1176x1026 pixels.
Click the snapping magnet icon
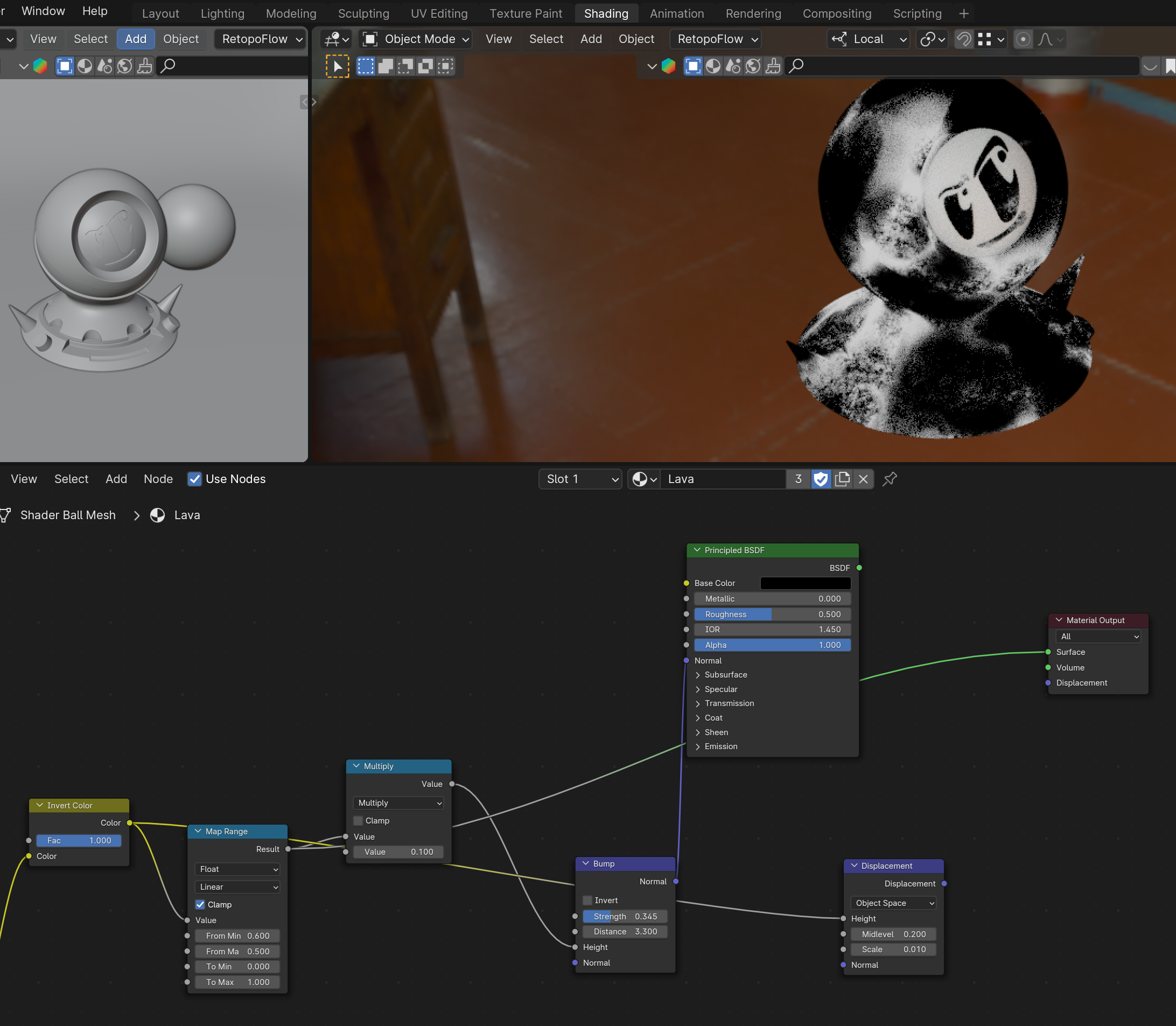(964, 39)
